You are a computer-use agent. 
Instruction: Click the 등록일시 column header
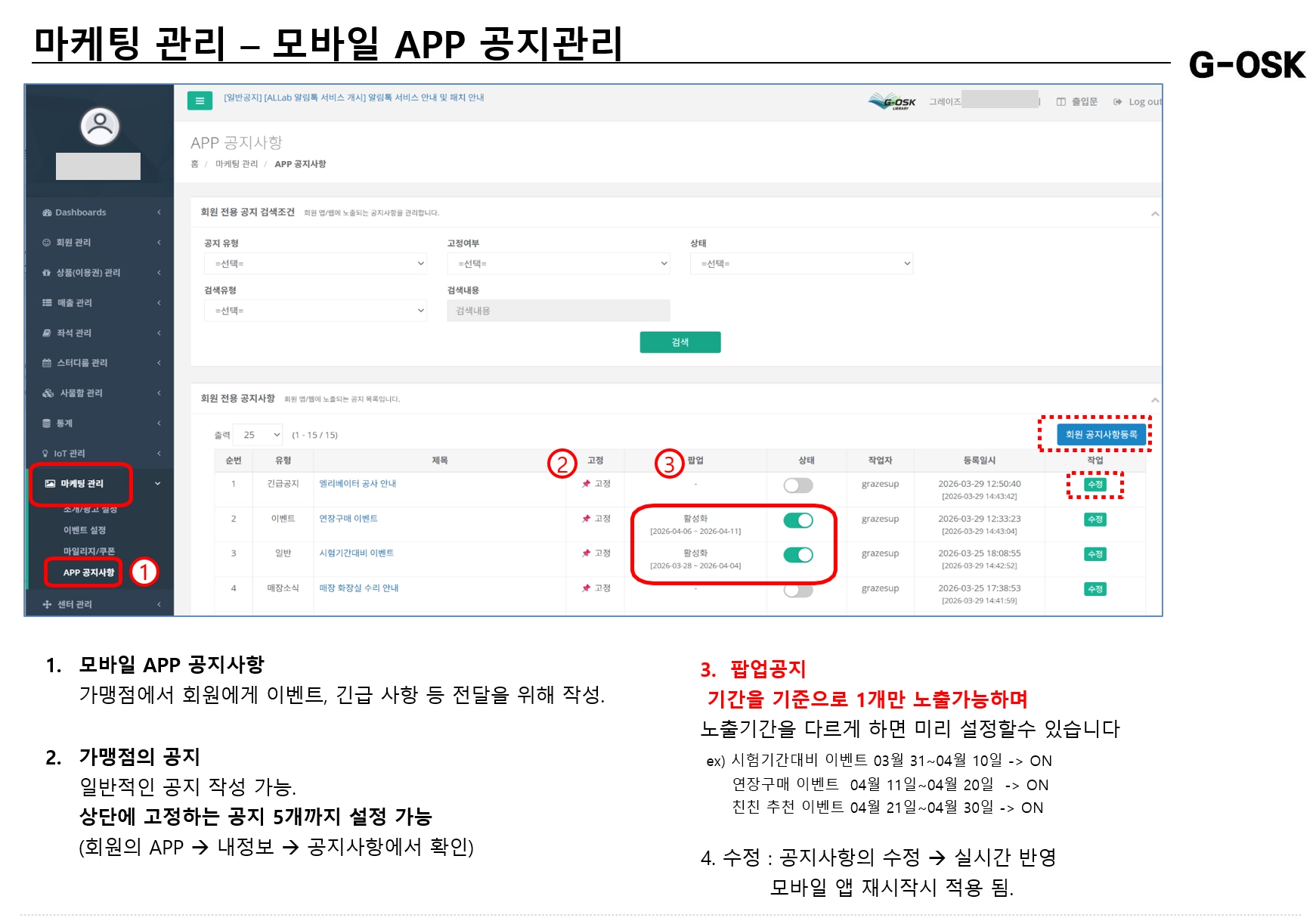(980, 461)
